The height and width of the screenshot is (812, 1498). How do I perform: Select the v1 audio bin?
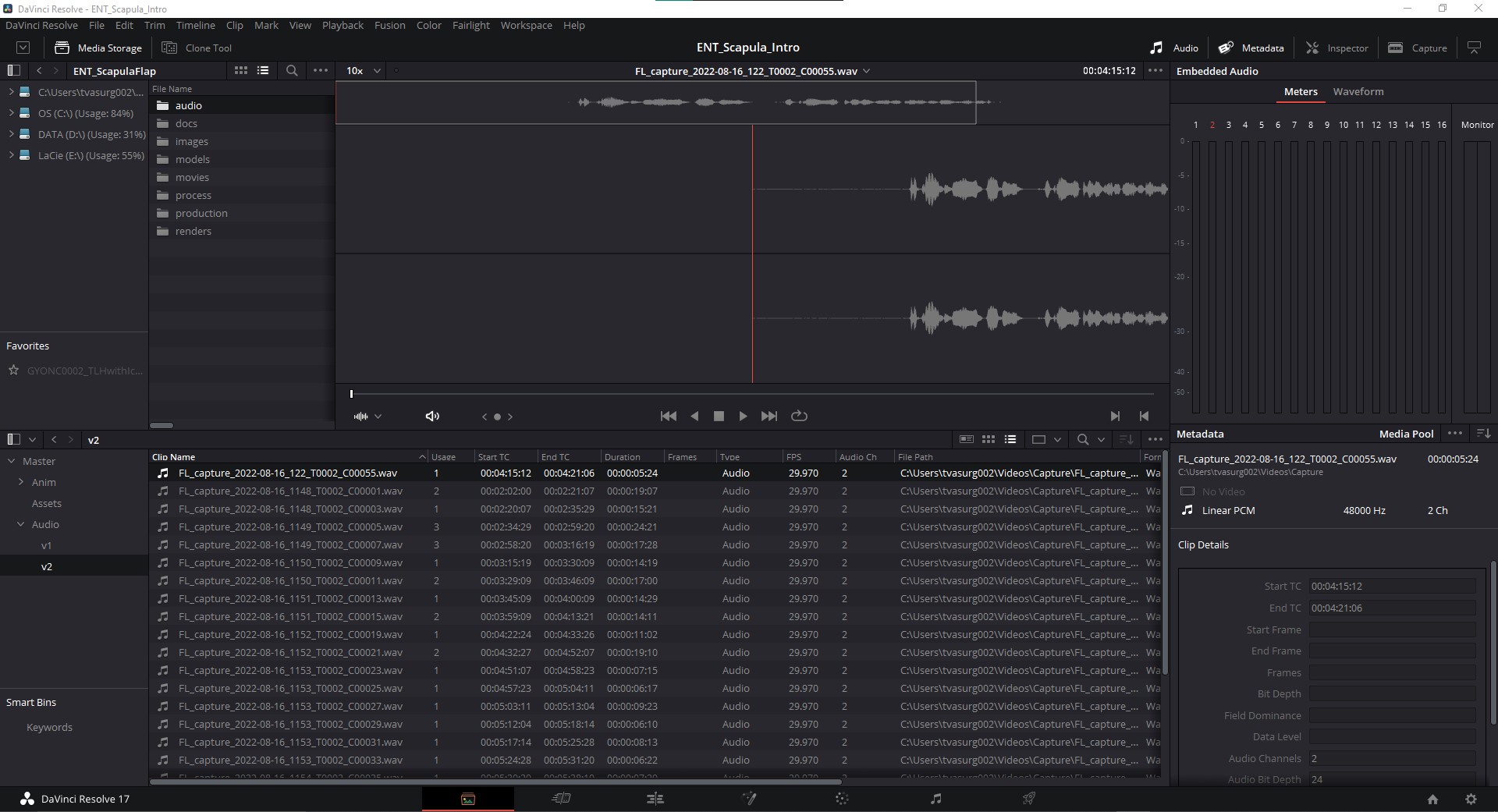click(46, 545)
